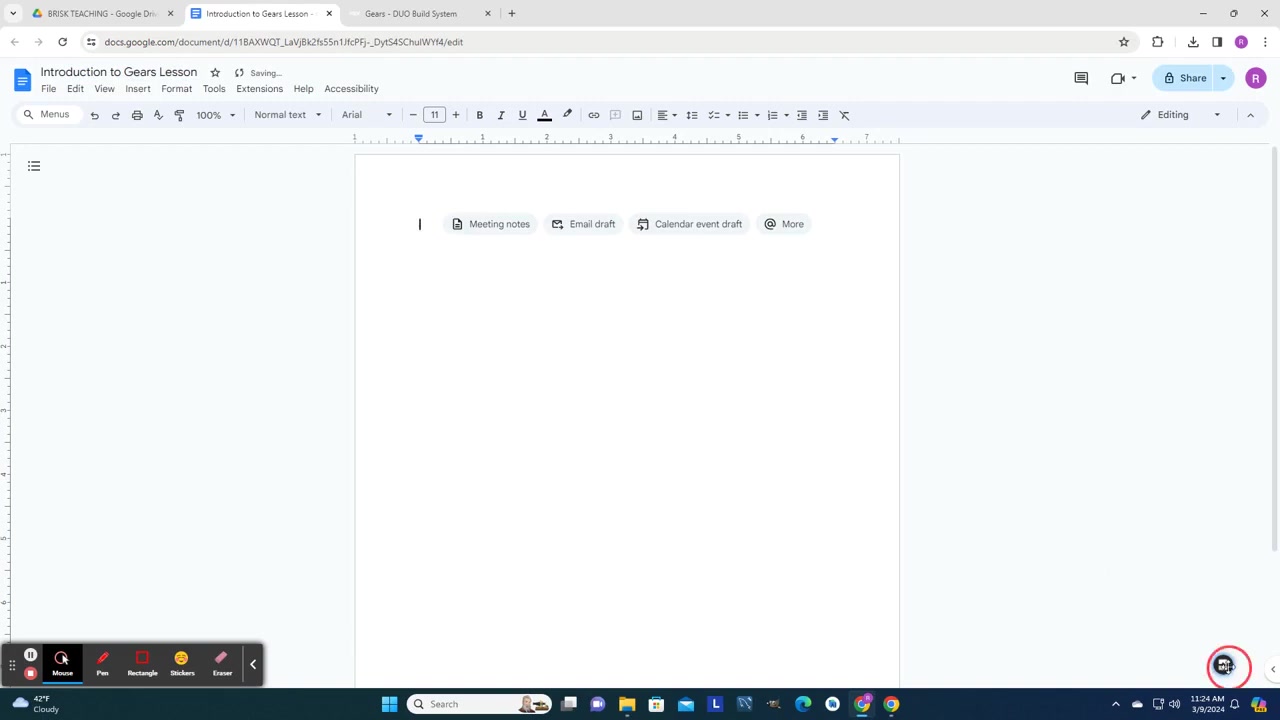The width and height of the screenshot is (1280, 720).
Task: Select the Rectangle annotation tool
Action: (x=142, y=664)
